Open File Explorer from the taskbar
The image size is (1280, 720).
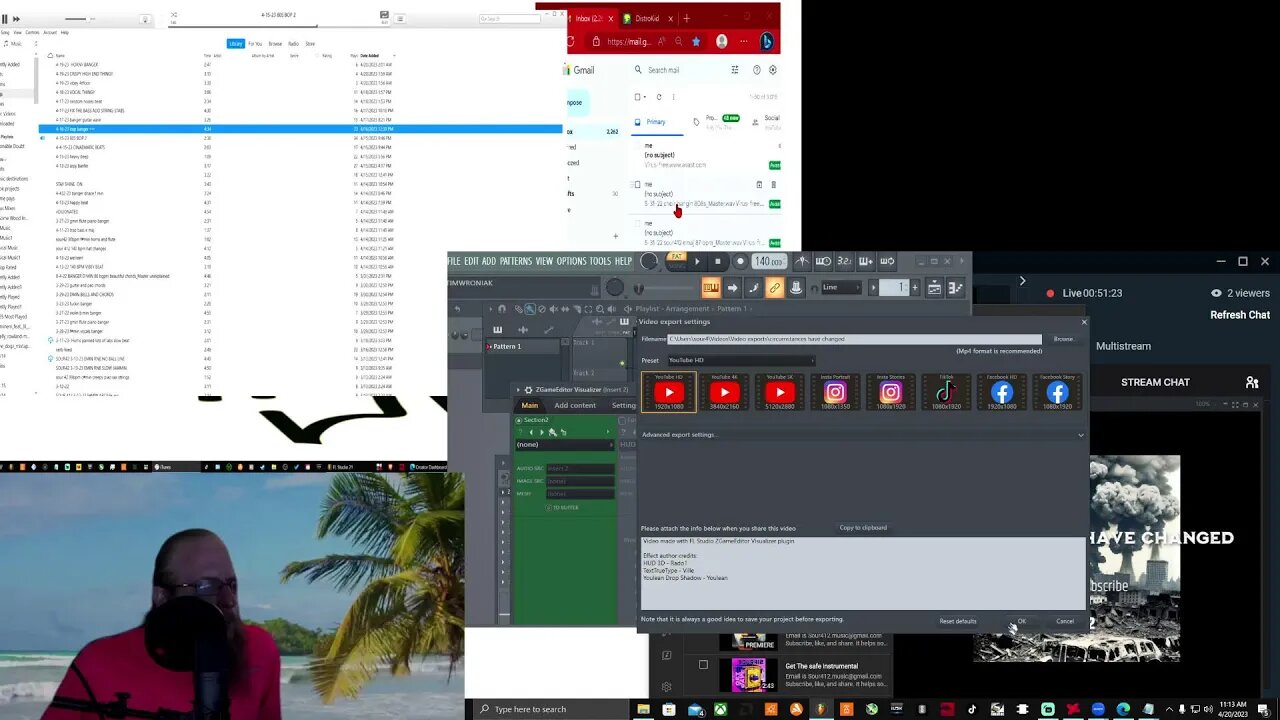[x=644, y=709]
